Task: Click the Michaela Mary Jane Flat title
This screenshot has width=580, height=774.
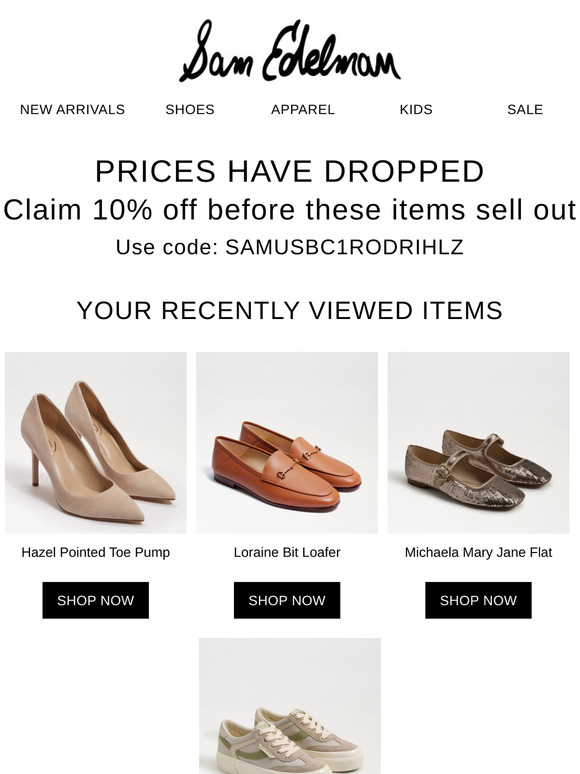Action: pyautogui.click(x=478, y=552)
